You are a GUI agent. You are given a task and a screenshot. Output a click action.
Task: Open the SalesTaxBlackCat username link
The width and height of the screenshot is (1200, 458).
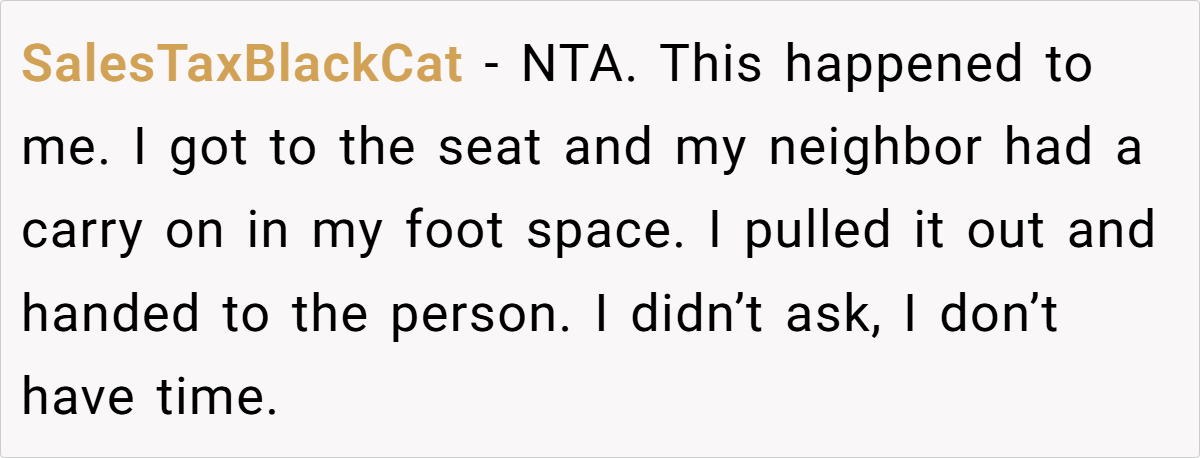[242, 67]
